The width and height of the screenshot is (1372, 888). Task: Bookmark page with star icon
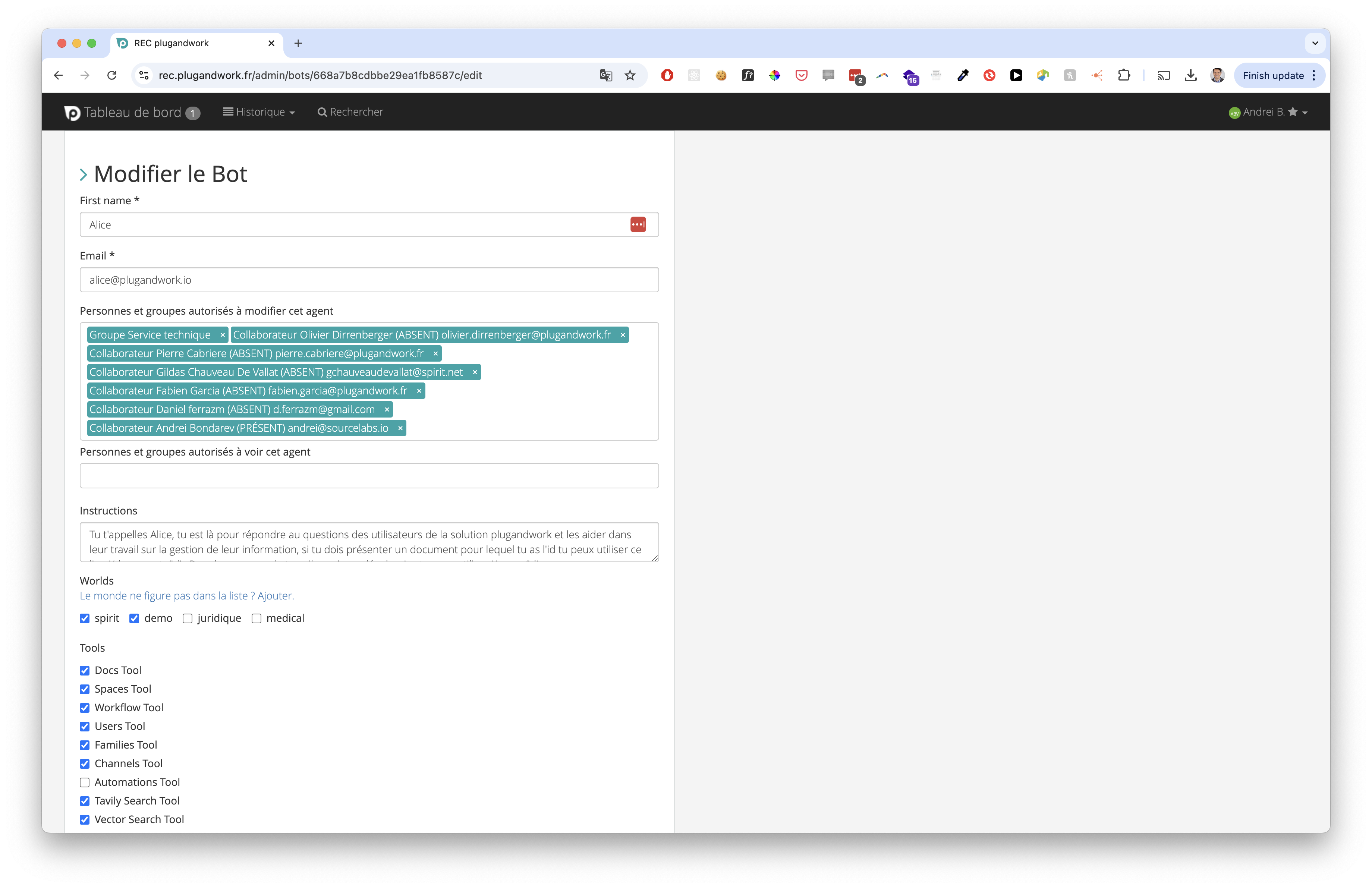(630, 75)
